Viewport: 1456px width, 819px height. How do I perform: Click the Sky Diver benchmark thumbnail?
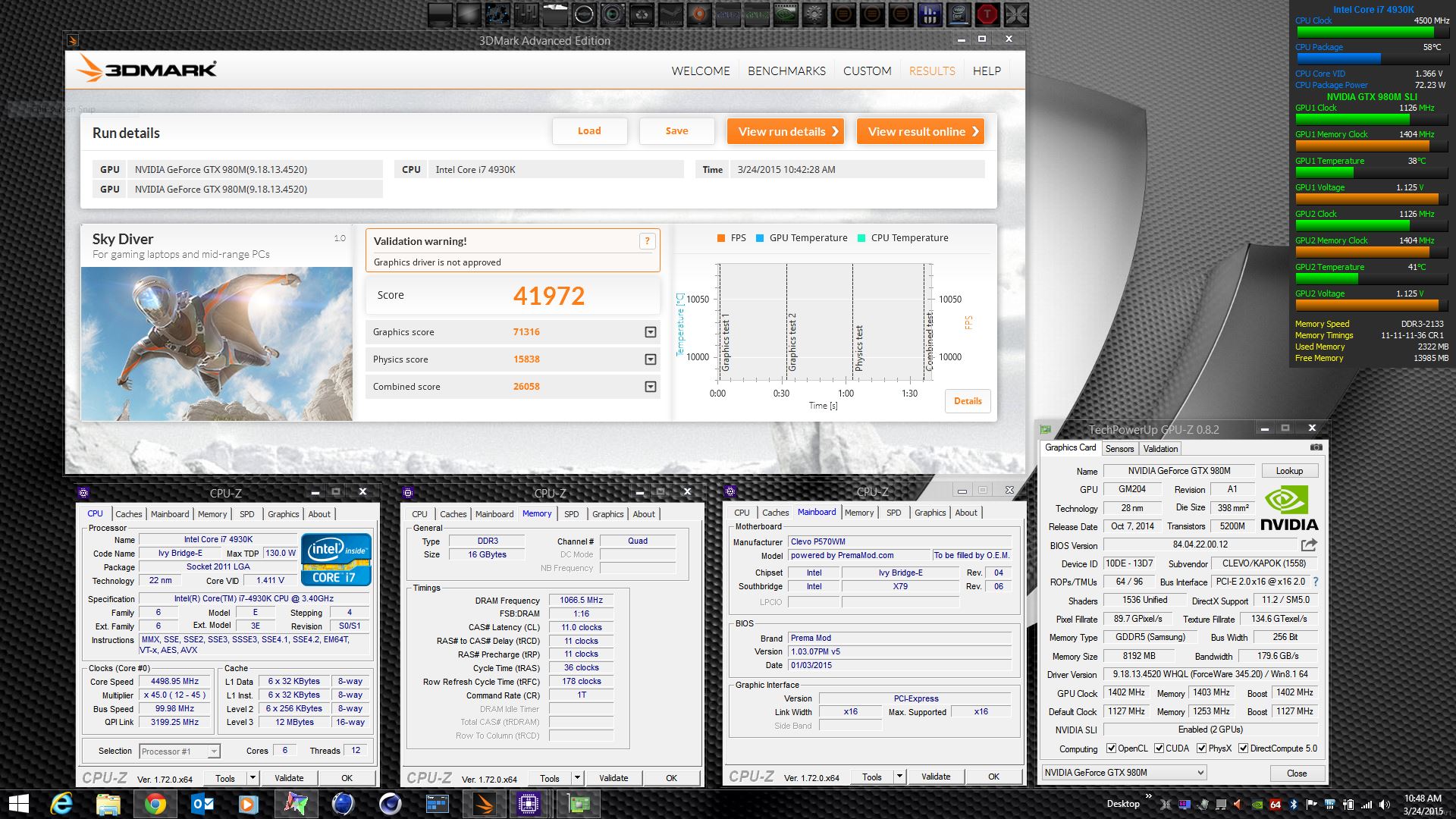click(x=217, y=344)
